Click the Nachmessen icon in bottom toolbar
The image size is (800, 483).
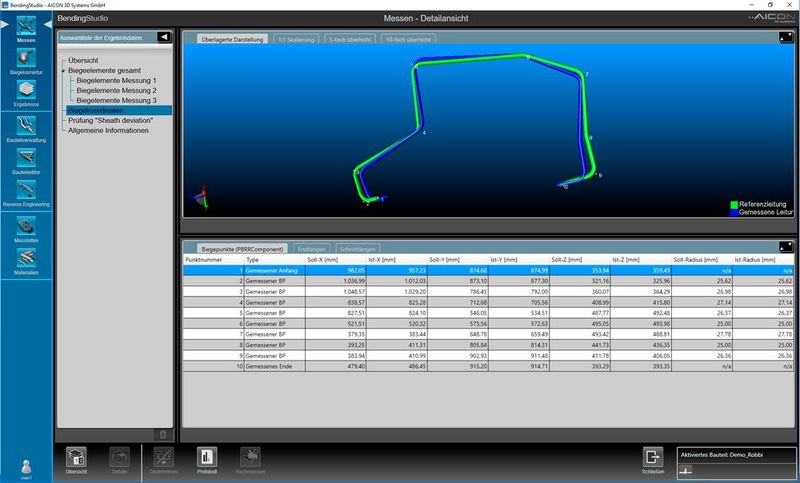250,457
